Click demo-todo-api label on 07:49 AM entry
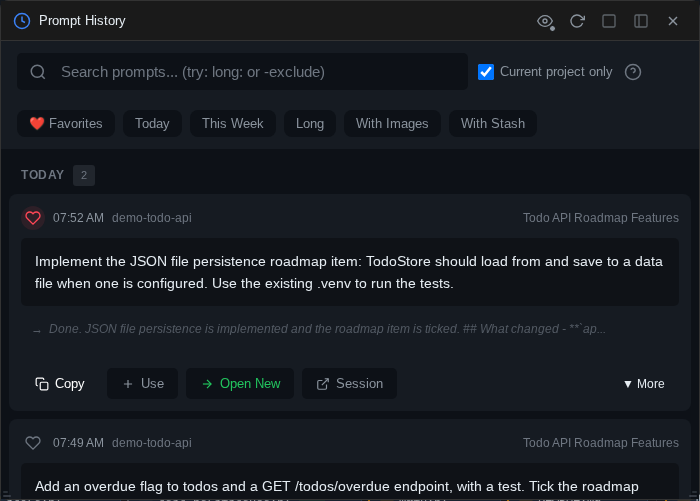Viewport: 700px width, 501px height. (x=152, y=443)
